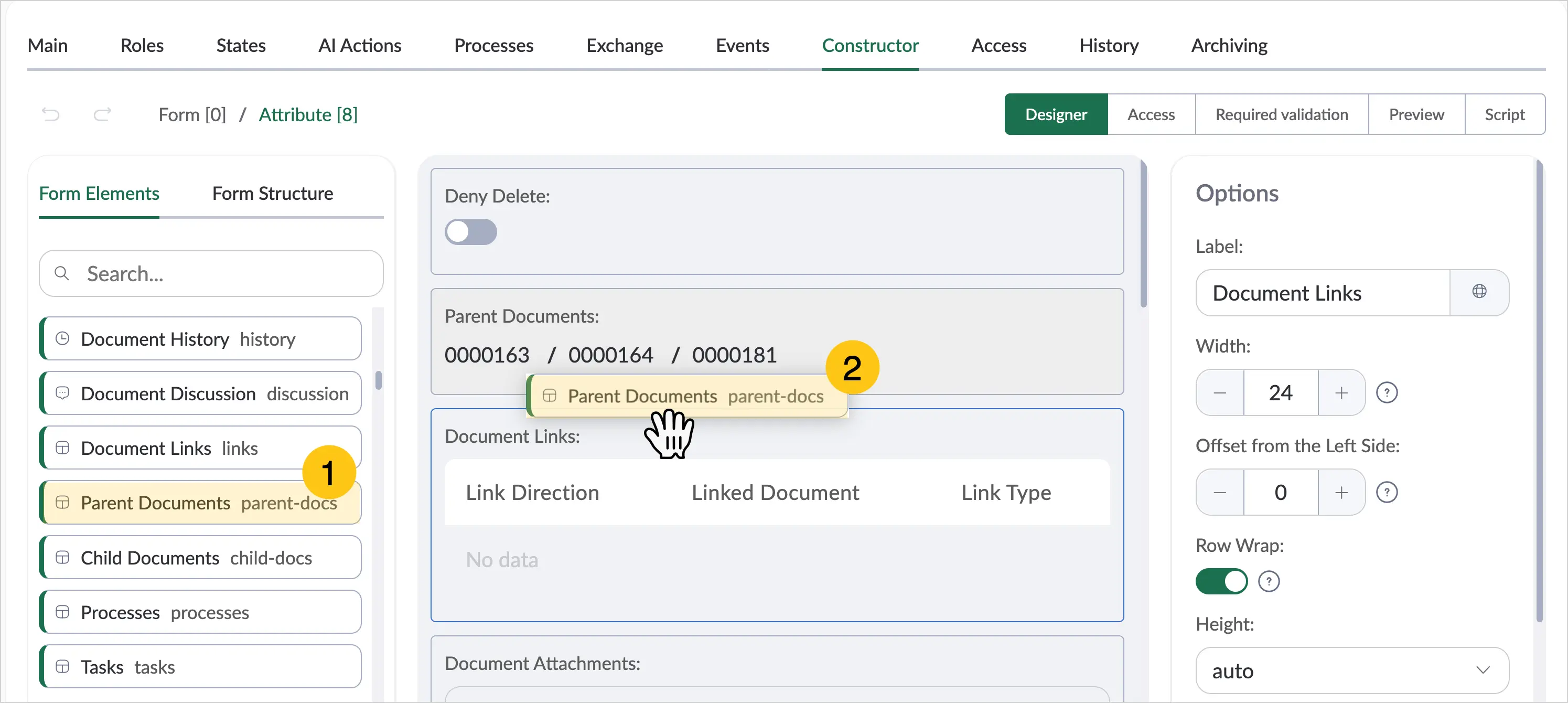Screen dimensions: 1568x703
Task: Click the Document History clock icon
Action: click(x=62, y=338)
